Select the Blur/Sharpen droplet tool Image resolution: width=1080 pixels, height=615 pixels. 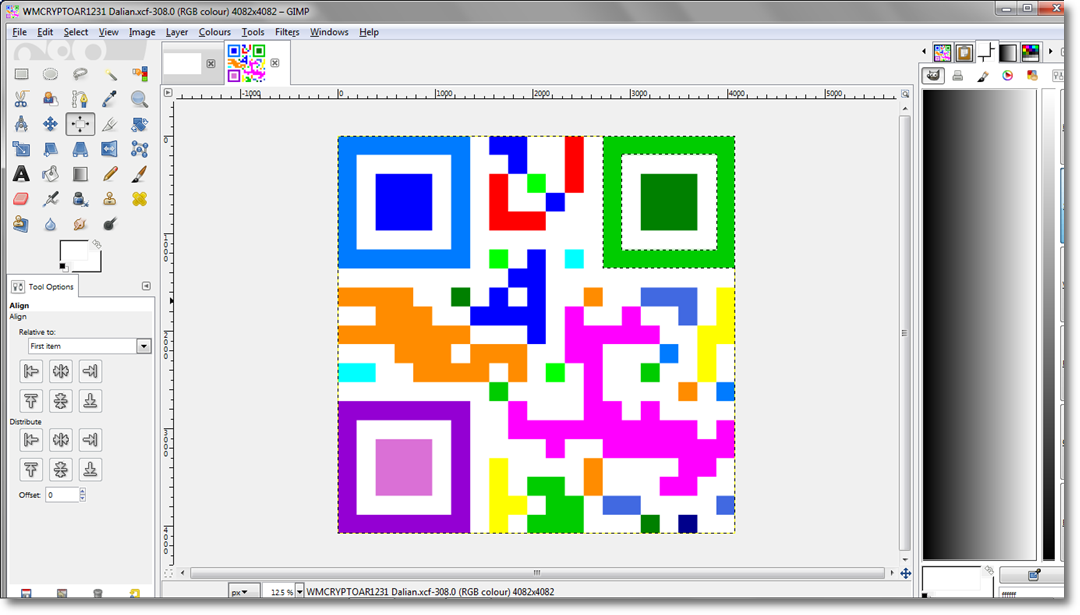click(x=50, y=224)
